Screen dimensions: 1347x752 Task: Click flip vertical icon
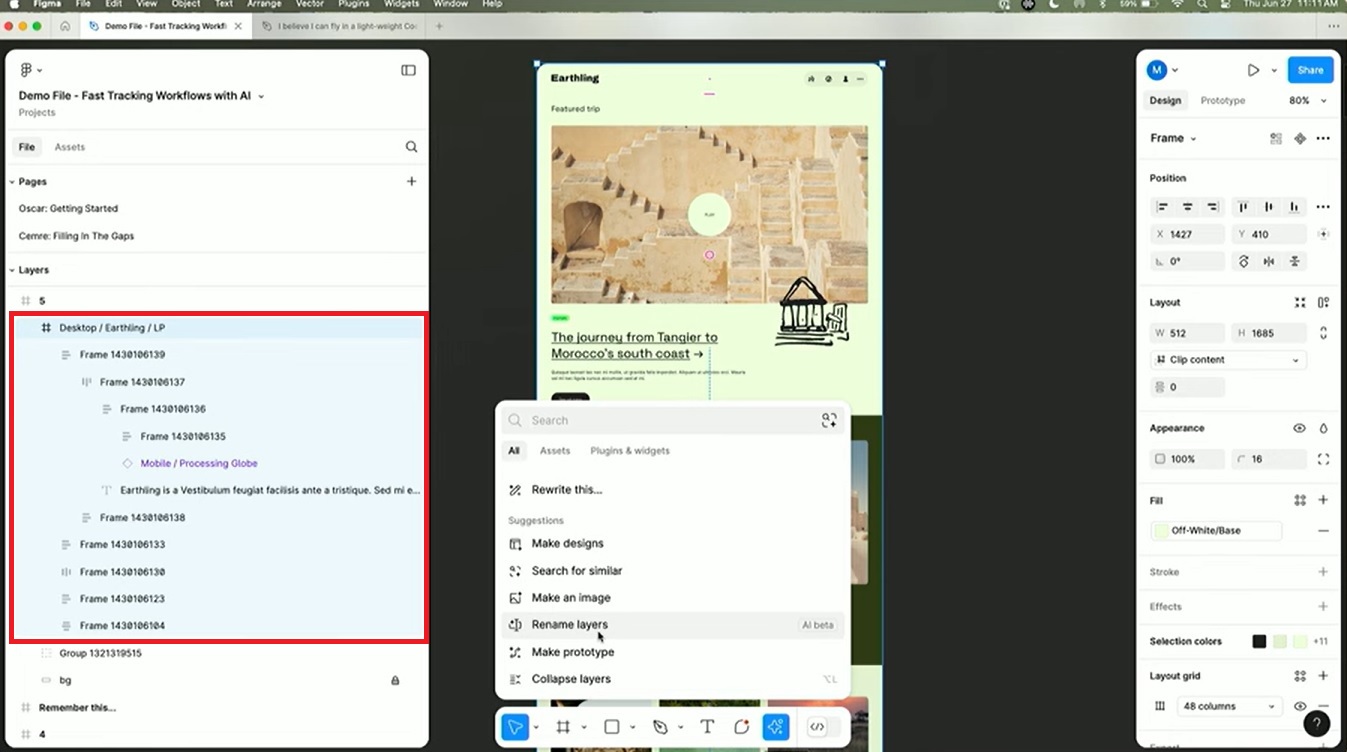[1294, 261]
